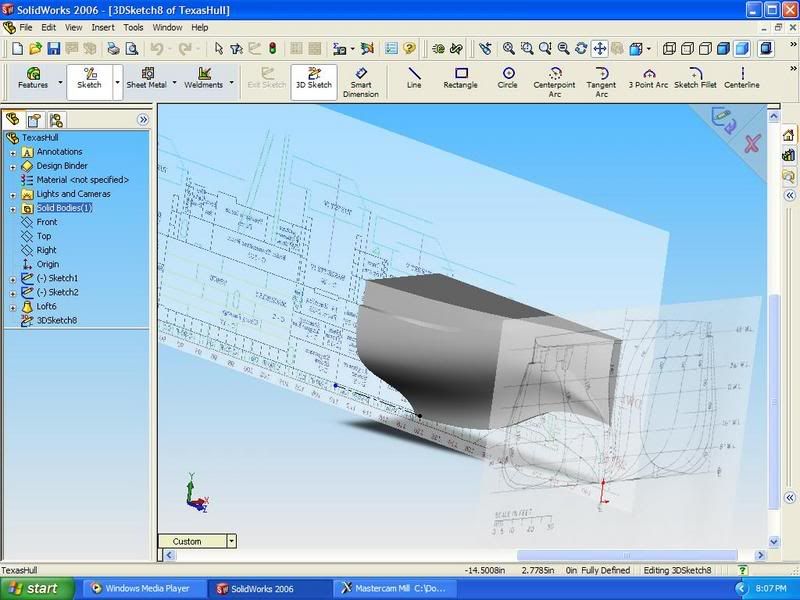The width and height of the screenshot is (800, 600).
Task: Click the viewport vertical scrollbar down arrow
Action: 774,541
